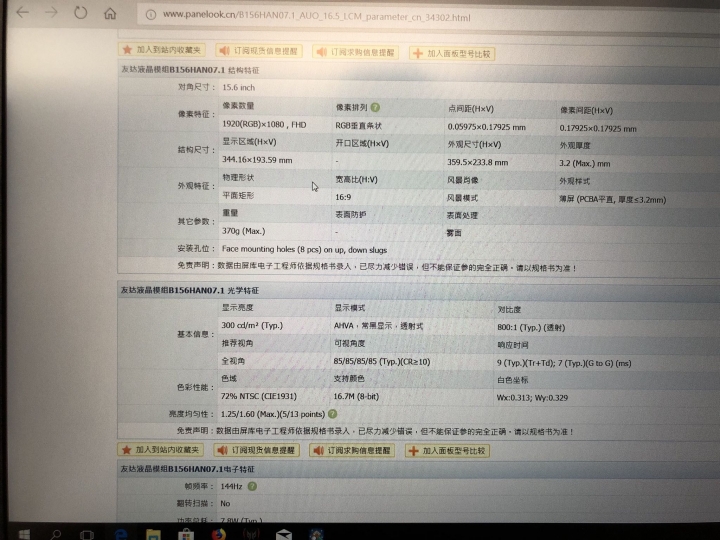
Task: Click the AHVA display mode value
Action: pos(378,326)
